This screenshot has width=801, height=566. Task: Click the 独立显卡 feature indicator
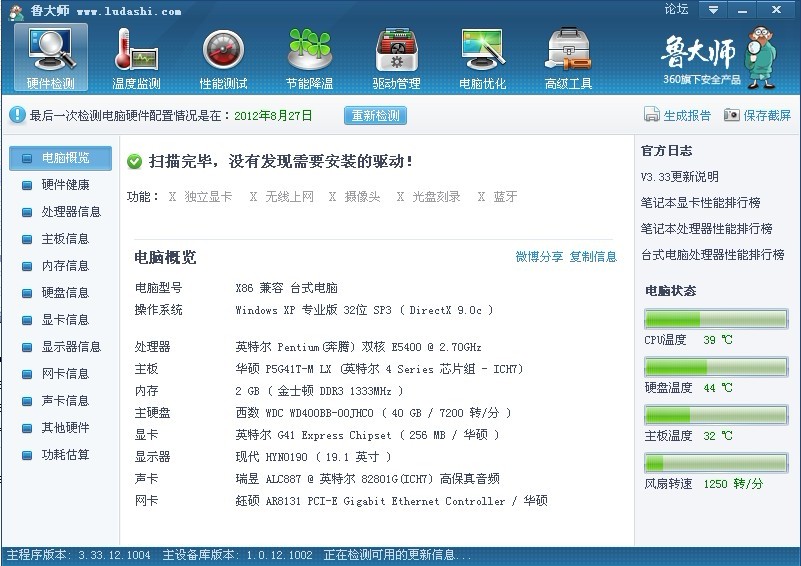(200, 197)
